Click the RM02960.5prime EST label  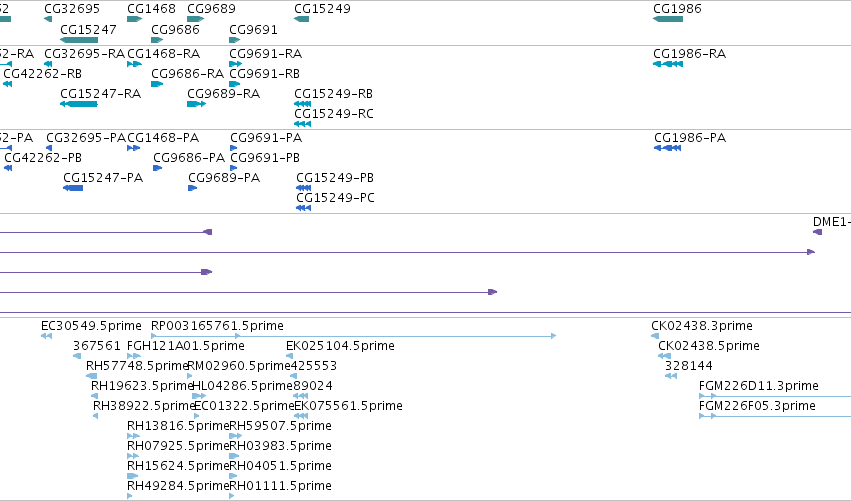[239, 366]
